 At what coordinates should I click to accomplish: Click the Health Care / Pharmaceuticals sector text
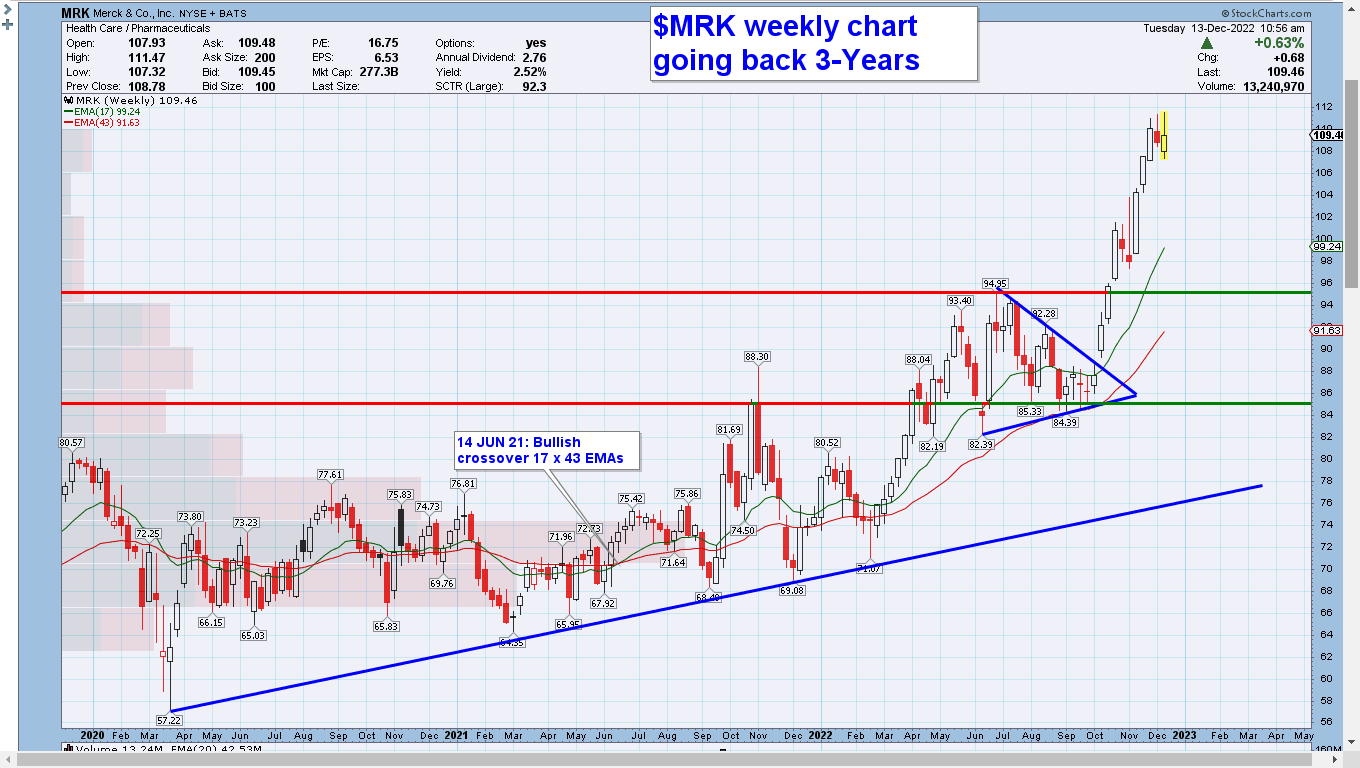[138, 29]
